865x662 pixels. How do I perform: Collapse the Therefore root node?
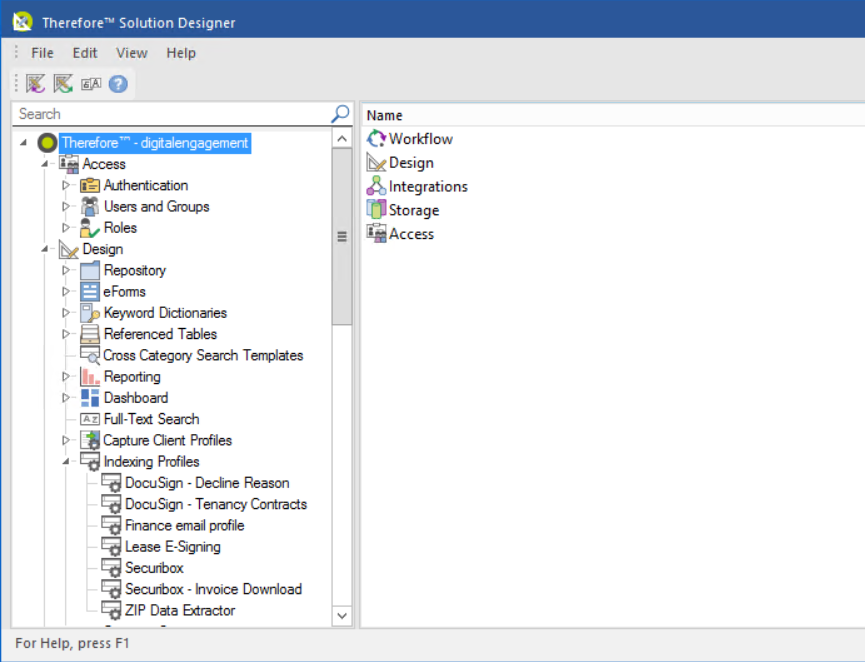pos(24,143)
